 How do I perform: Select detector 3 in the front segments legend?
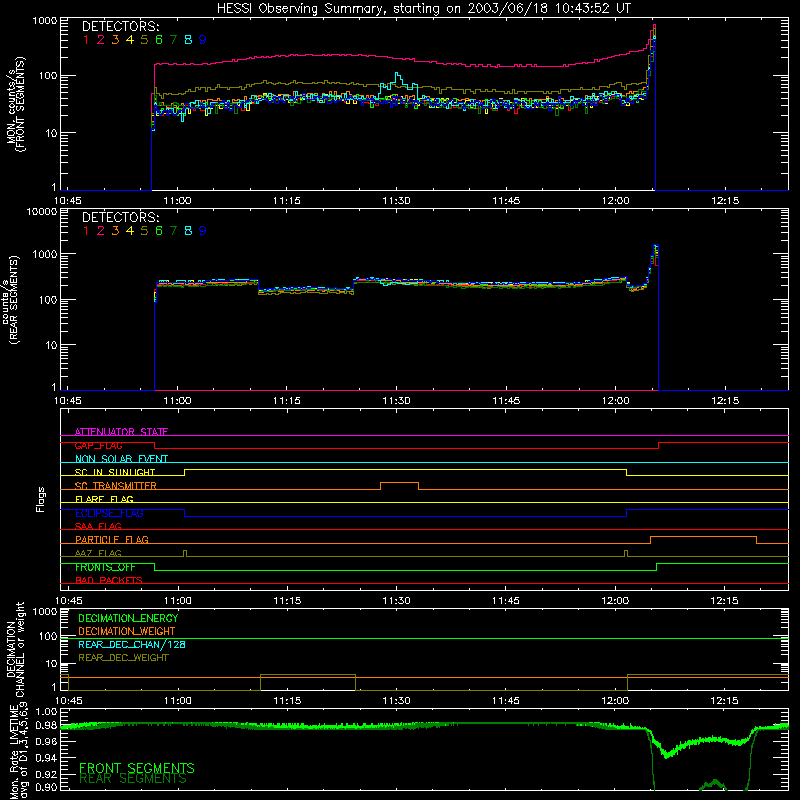click(115, 39)
